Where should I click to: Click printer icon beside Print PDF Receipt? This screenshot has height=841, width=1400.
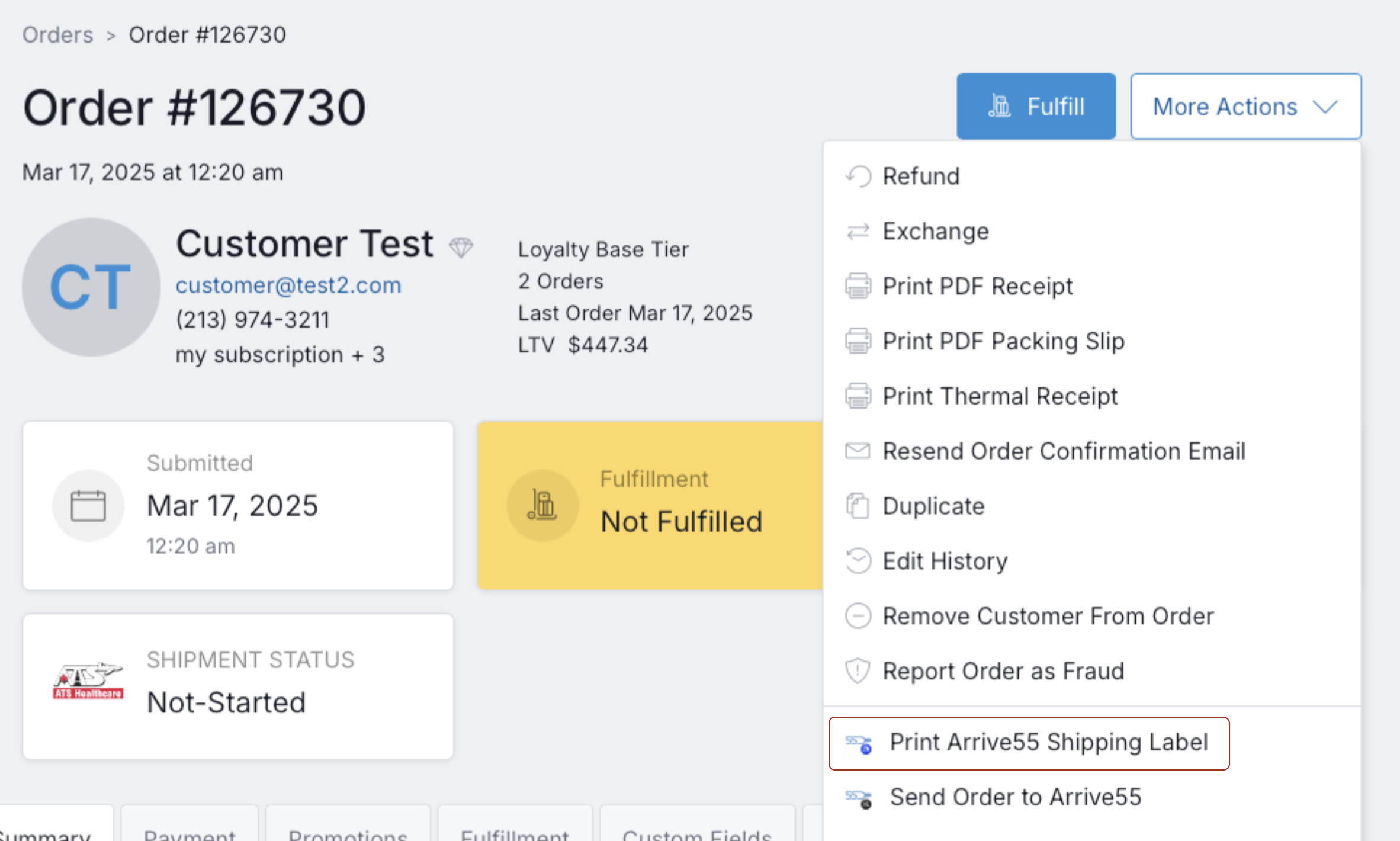pos(858,287)
